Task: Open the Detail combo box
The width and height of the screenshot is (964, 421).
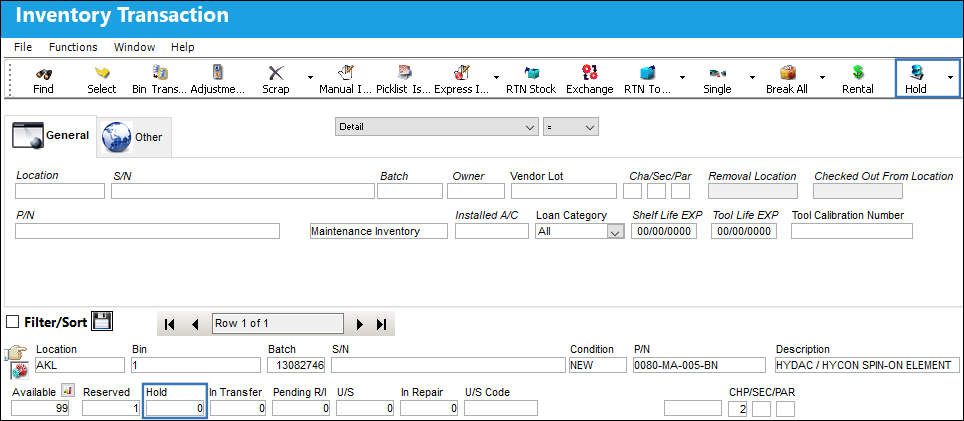Action: point(437,127)
